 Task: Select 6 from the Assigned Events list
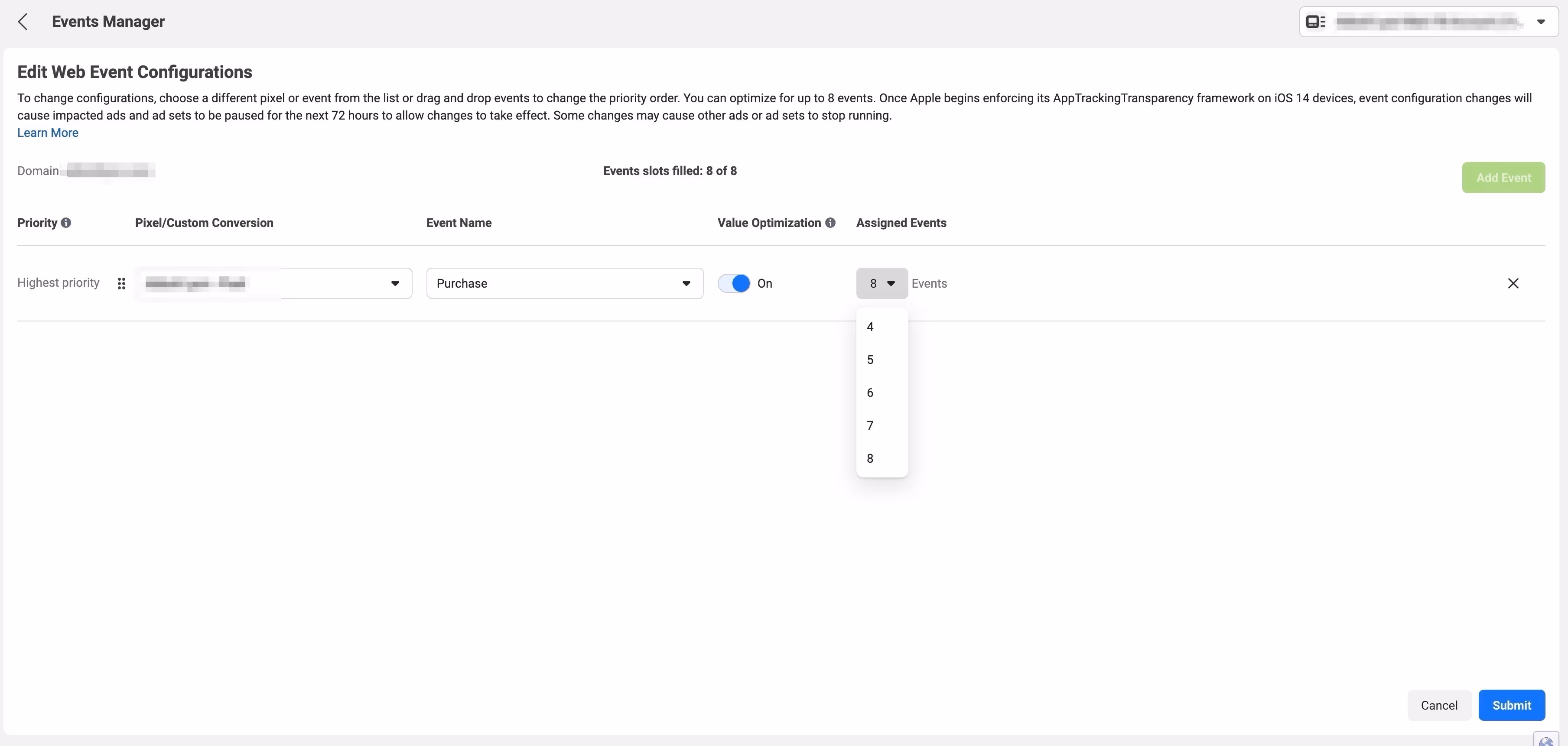click(882, 392)
